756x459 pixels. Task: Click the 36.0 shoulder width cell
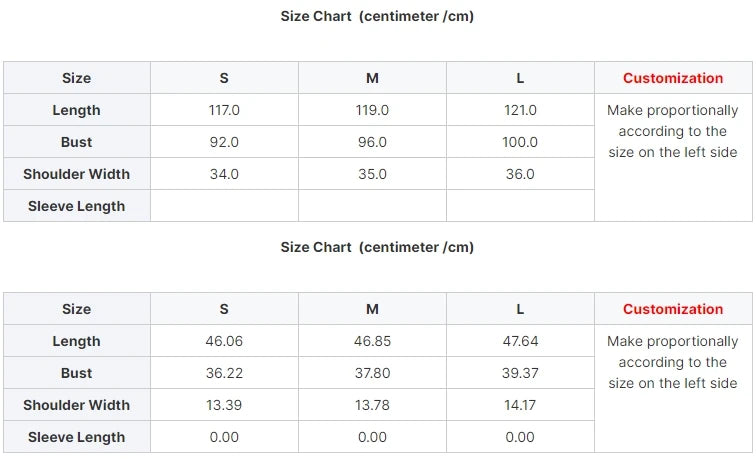tap(520, 174)
